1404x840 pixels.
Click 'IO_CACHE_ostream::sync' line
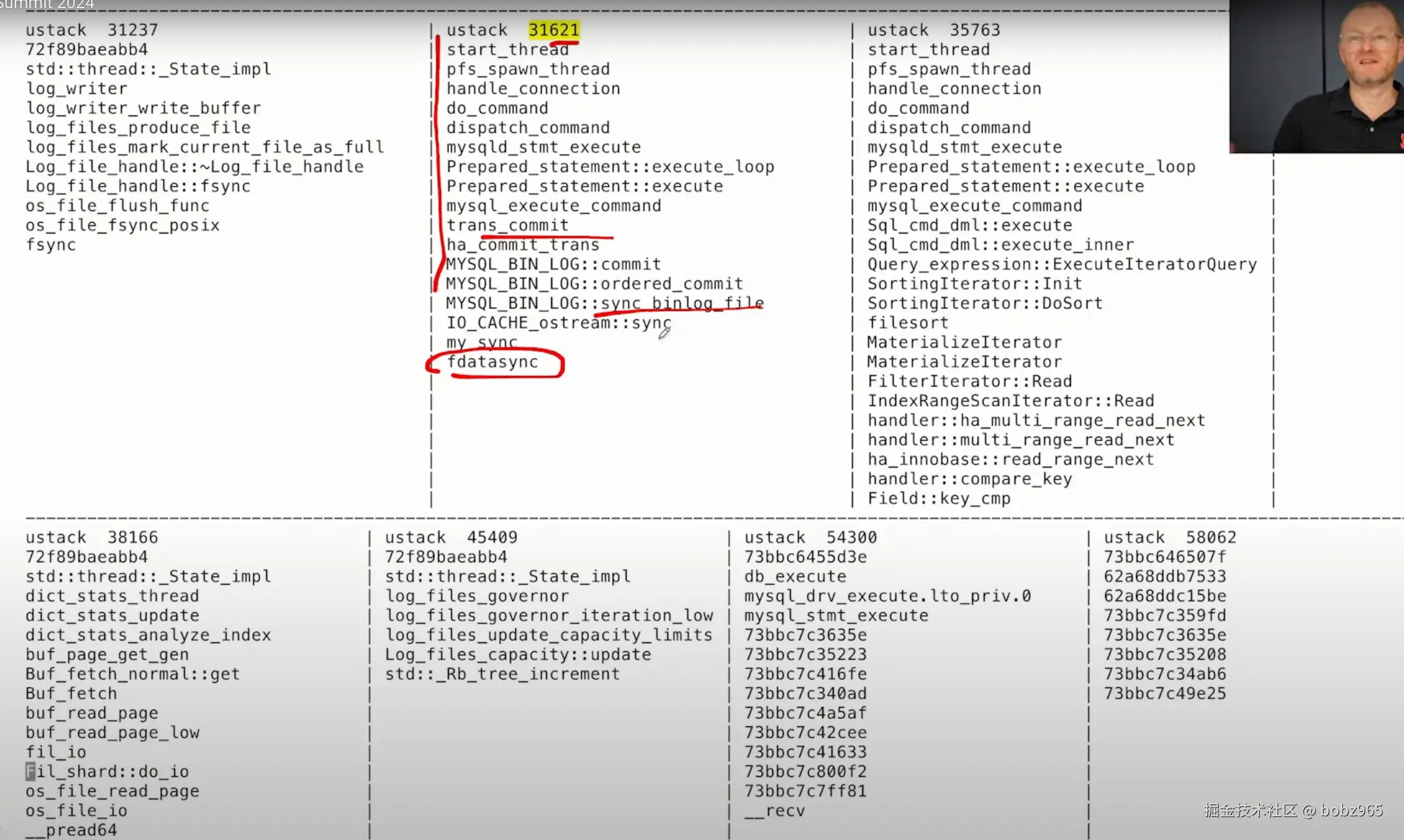(559, 323)
